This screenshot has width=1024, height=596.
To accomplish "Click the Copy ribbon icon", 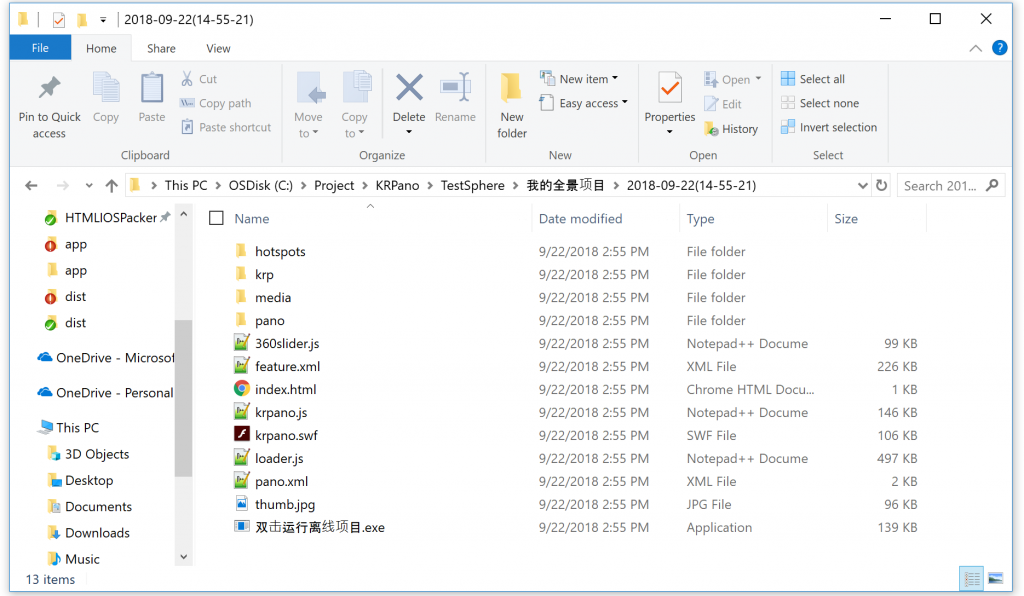I will click(106, 88).
